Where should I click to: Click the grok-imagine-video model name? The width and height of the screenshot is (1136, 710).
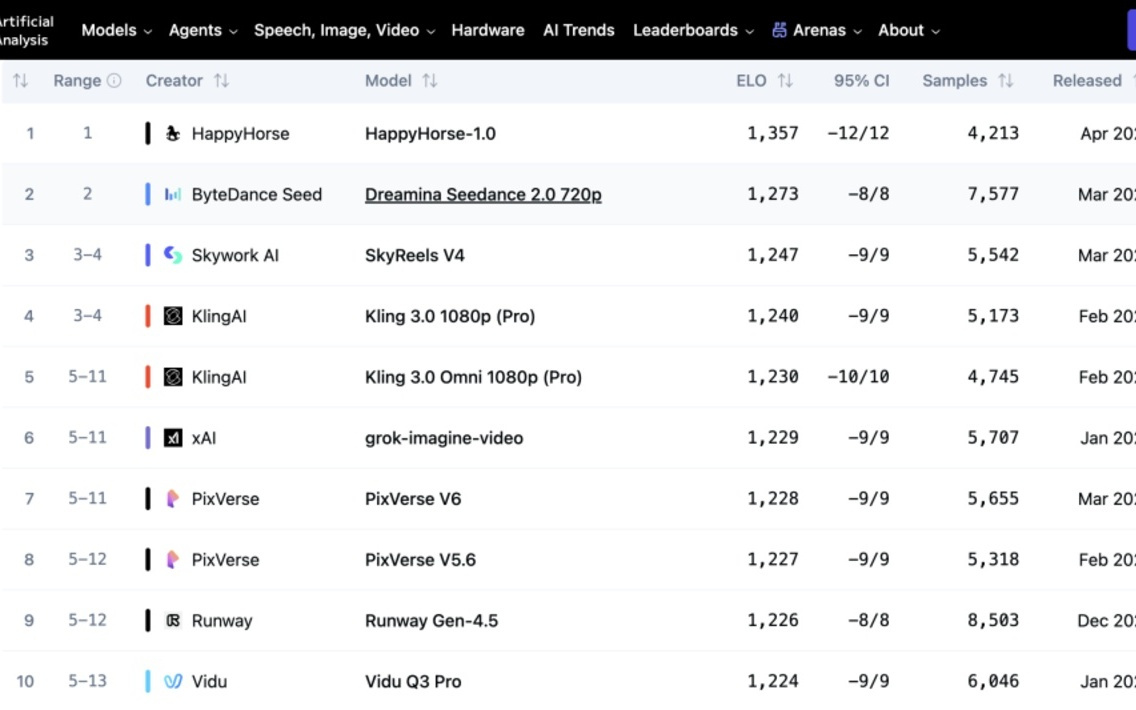444,438
